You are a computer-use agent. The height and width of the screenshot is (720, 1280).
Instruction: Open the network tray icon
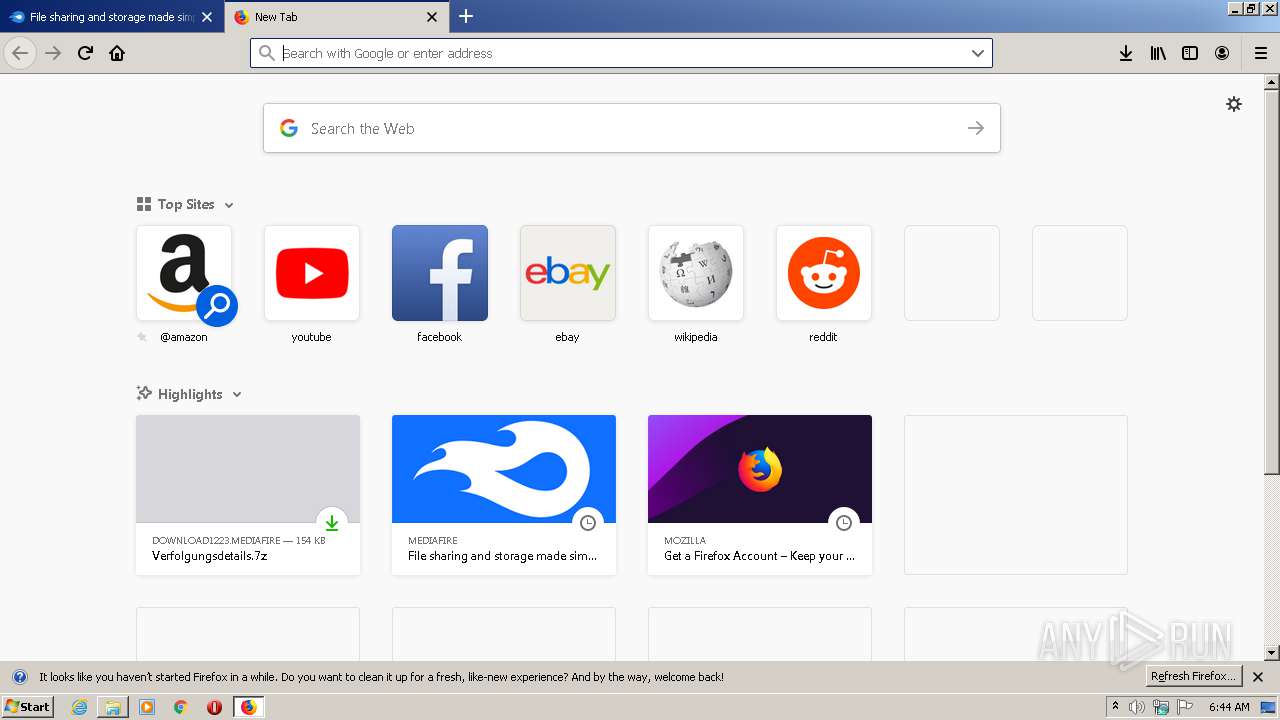click(1161, 707)
